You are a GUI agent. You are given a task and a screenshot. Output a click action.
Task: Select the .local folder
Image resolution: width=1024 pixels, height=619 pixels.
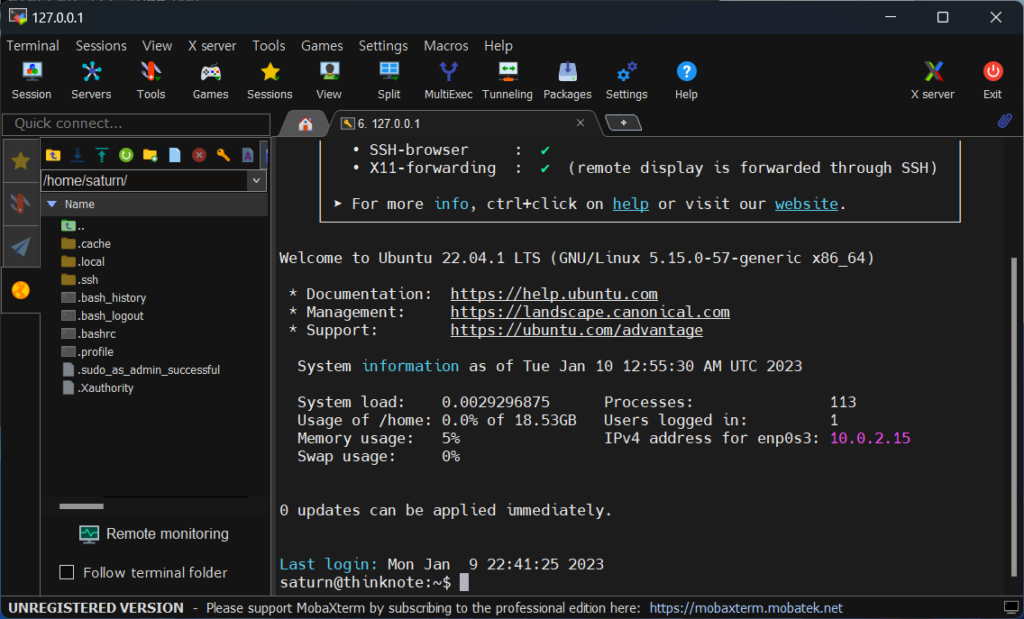[83, 262]
